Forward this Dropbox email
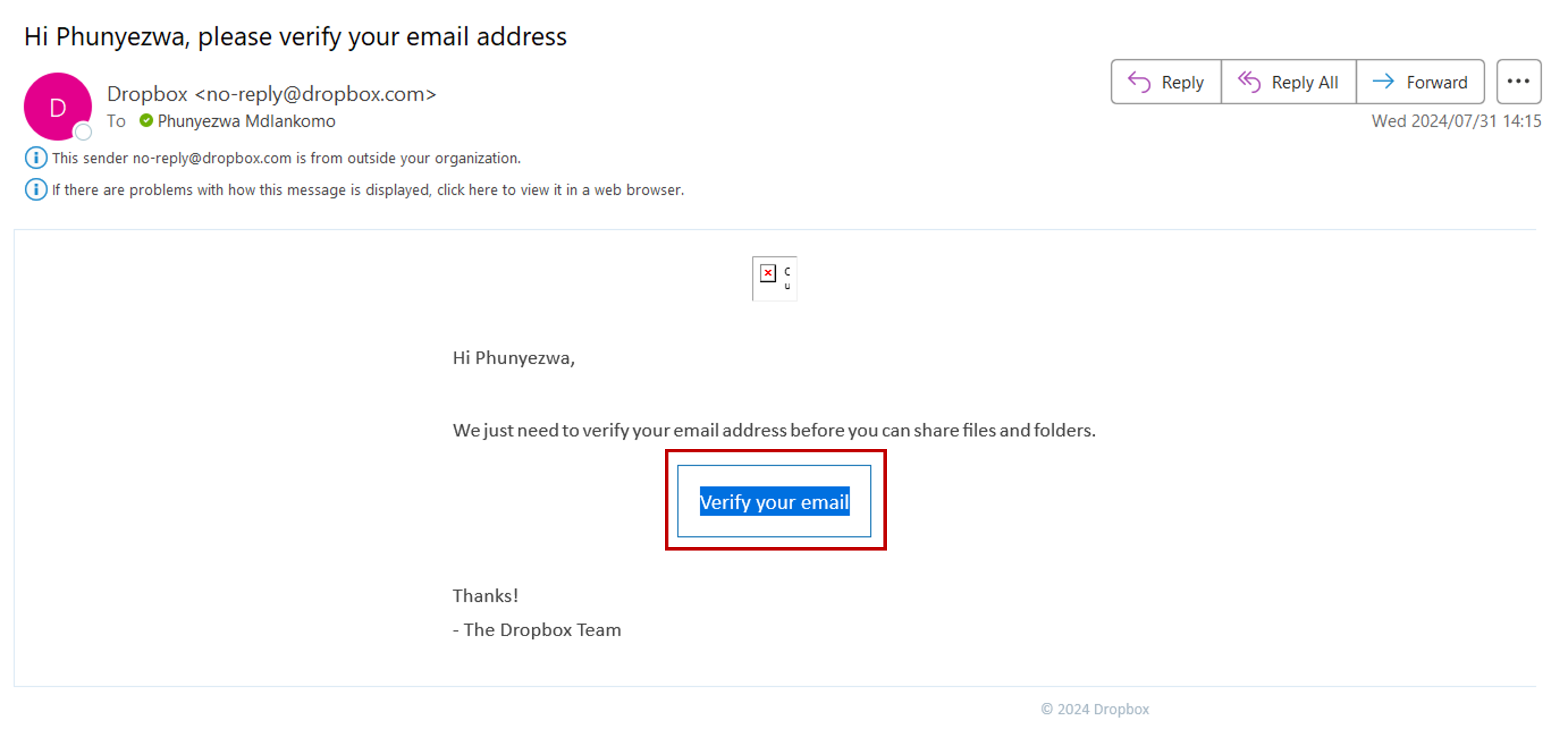This screenshot has width=1568, height=746. coord(1420,82)
